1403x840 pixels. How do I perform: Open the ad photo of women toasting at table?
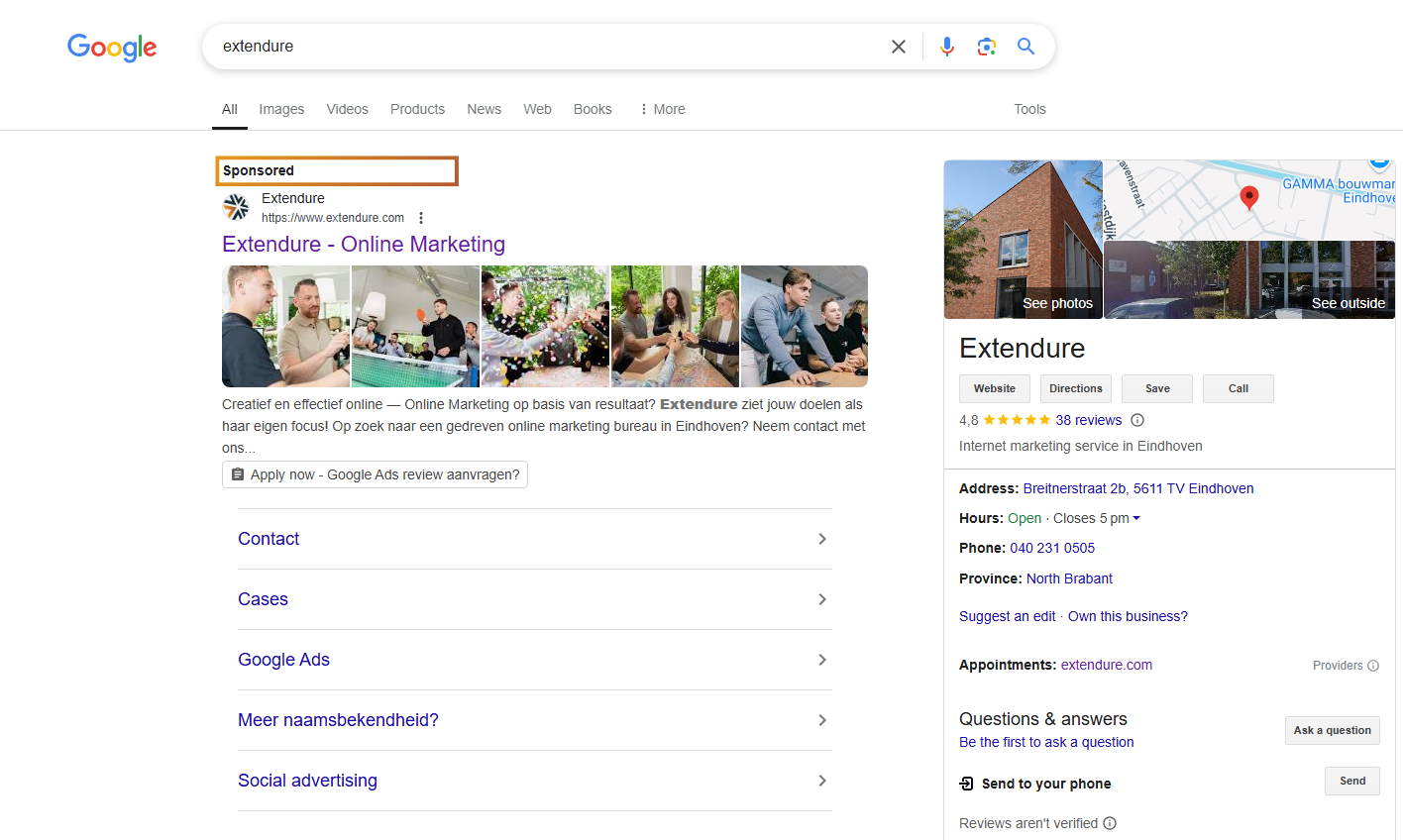click(675, 326)
